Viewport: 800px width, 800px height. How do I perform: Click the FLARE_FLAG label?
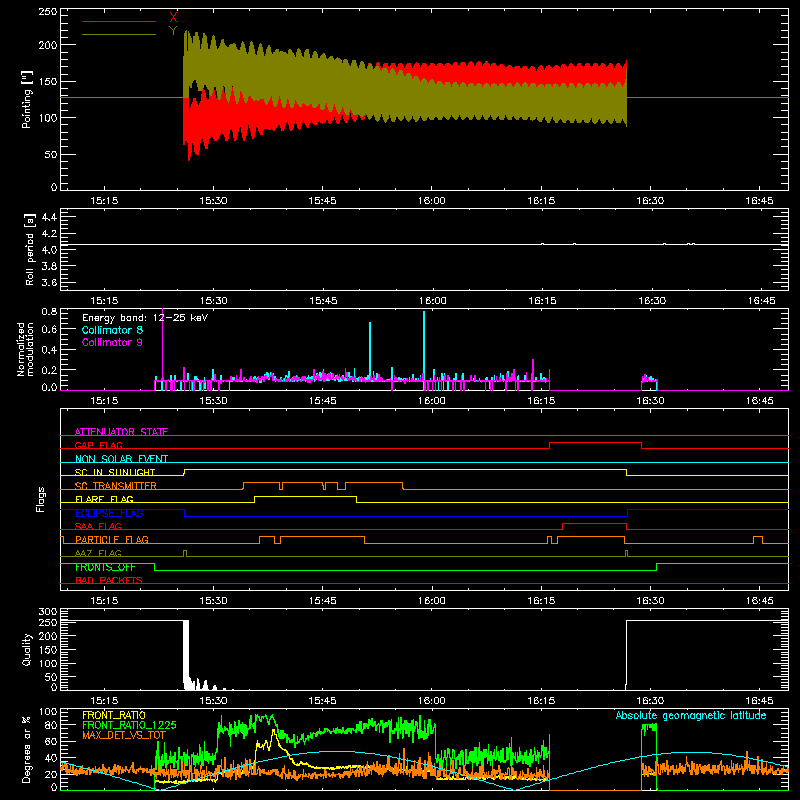tap(104, 499)
